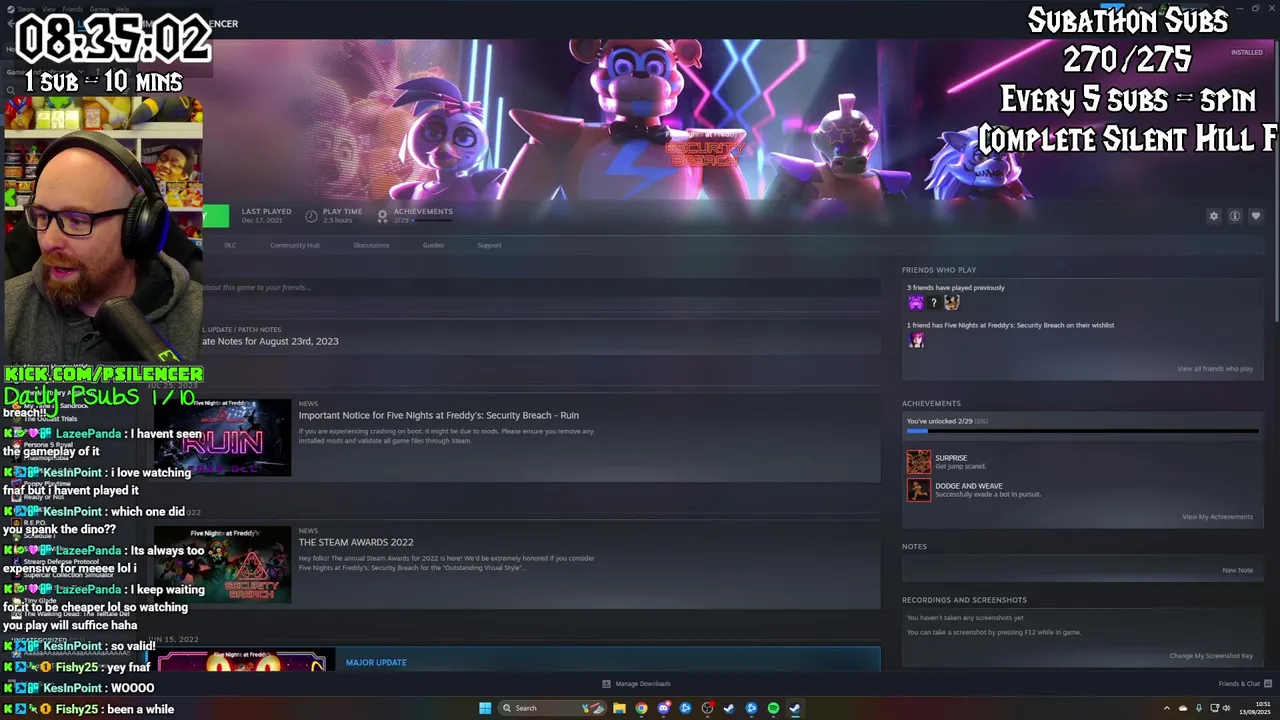This screenshot has height=720, width=1280.
Task: Click the 3 friends have played previously text
Action: (956, 287)
